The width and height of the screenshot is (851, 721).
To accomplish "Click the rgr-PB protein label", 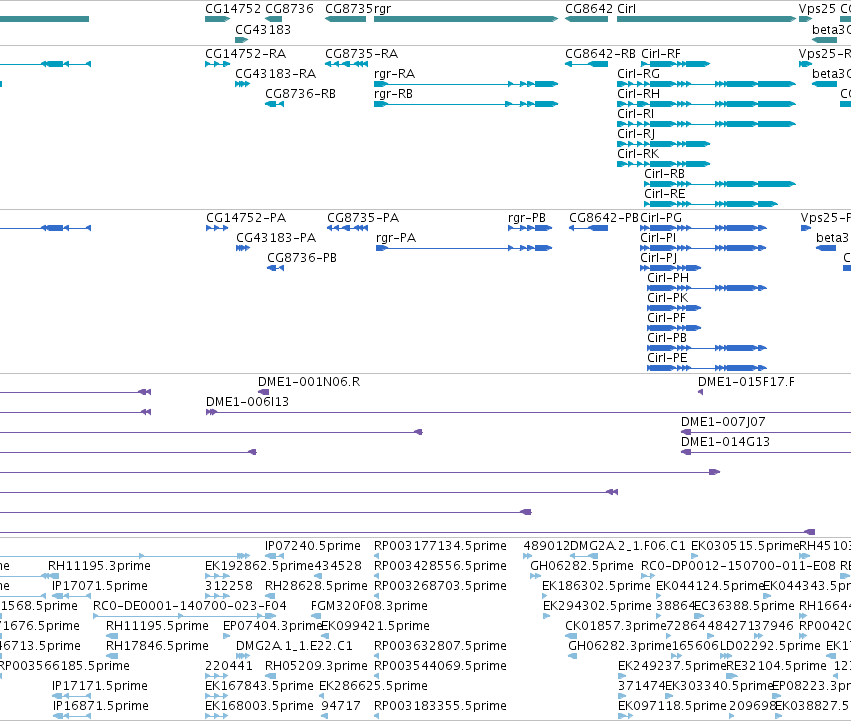I will (x=526, y=218).
